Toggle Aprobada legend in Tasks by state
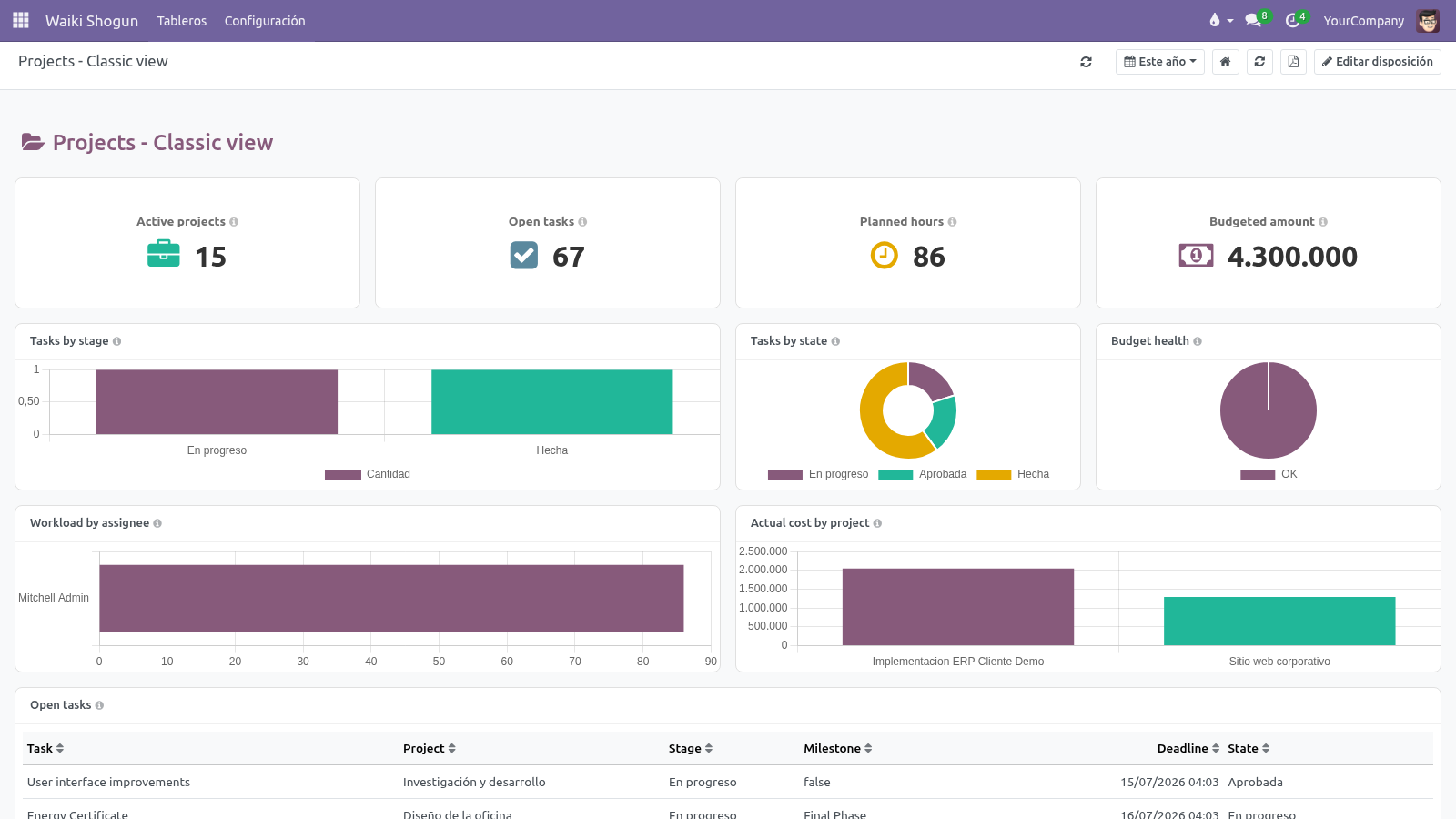1456x819 pixels. pyautogui.click(x=922, y=474)
